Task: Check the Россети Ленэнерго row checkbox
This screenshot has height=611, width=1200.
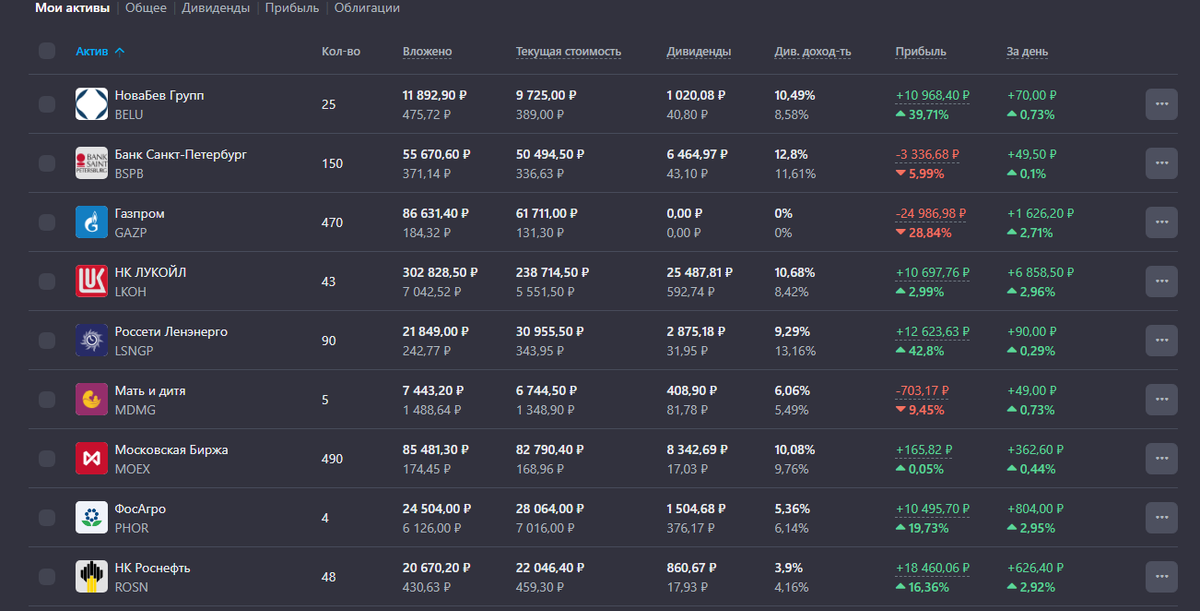Action: (x=47, y=340)
